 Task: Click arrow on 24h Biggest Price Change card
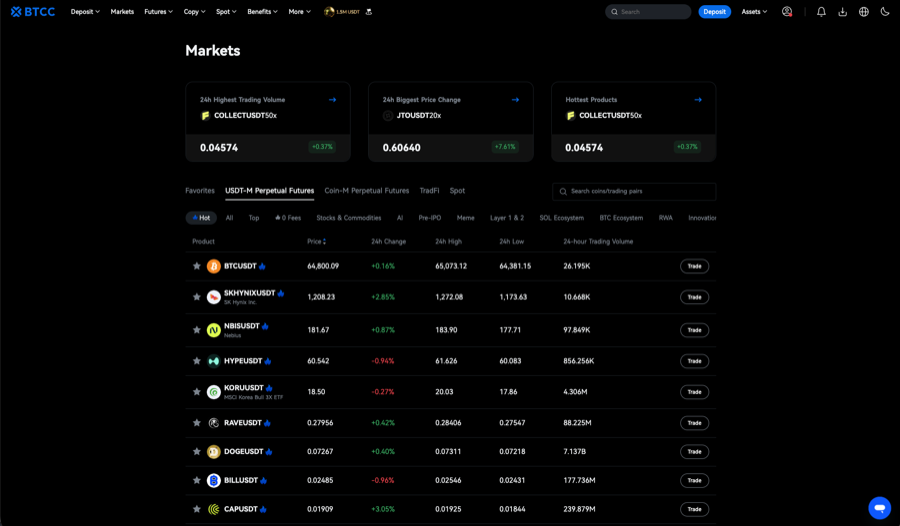tap(515, 99)
